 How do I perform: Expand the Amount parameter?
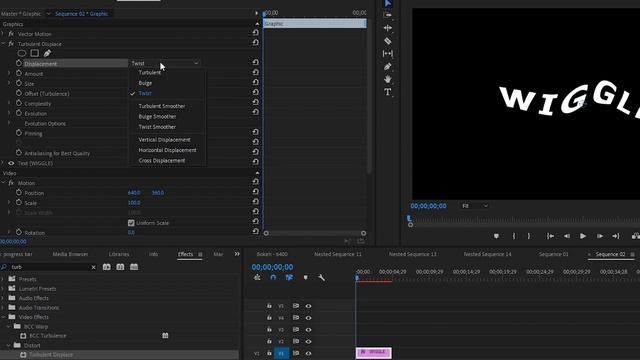coord(9,73)
